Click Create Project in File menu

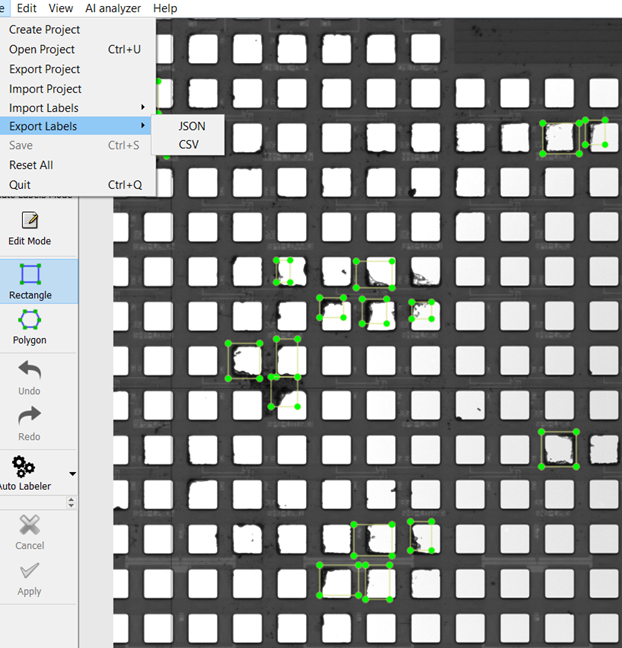44,30
